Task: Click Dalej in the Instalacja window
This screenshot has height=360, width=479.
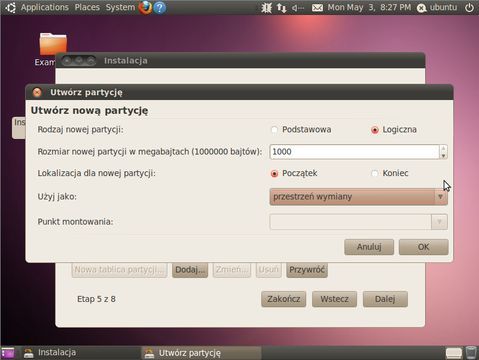Action: 385,299
